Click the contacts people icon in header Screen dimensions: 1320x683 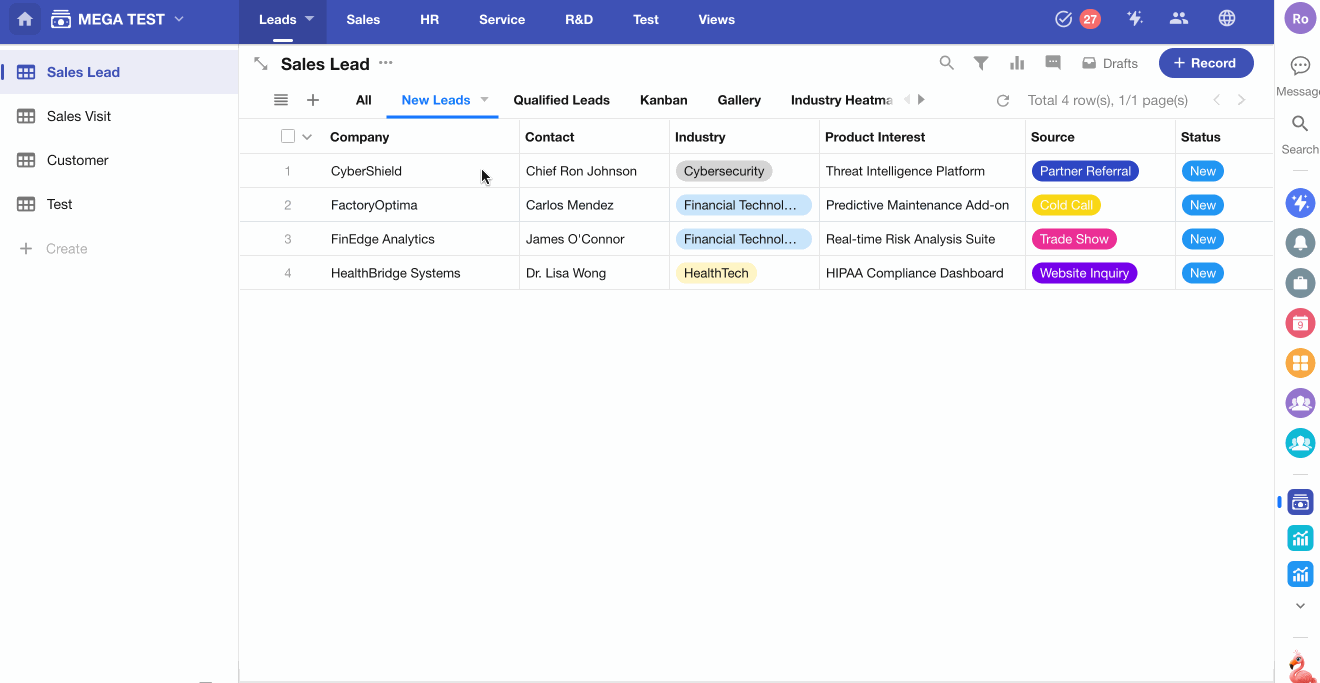pyautogui.click(x=1179, y=19)
